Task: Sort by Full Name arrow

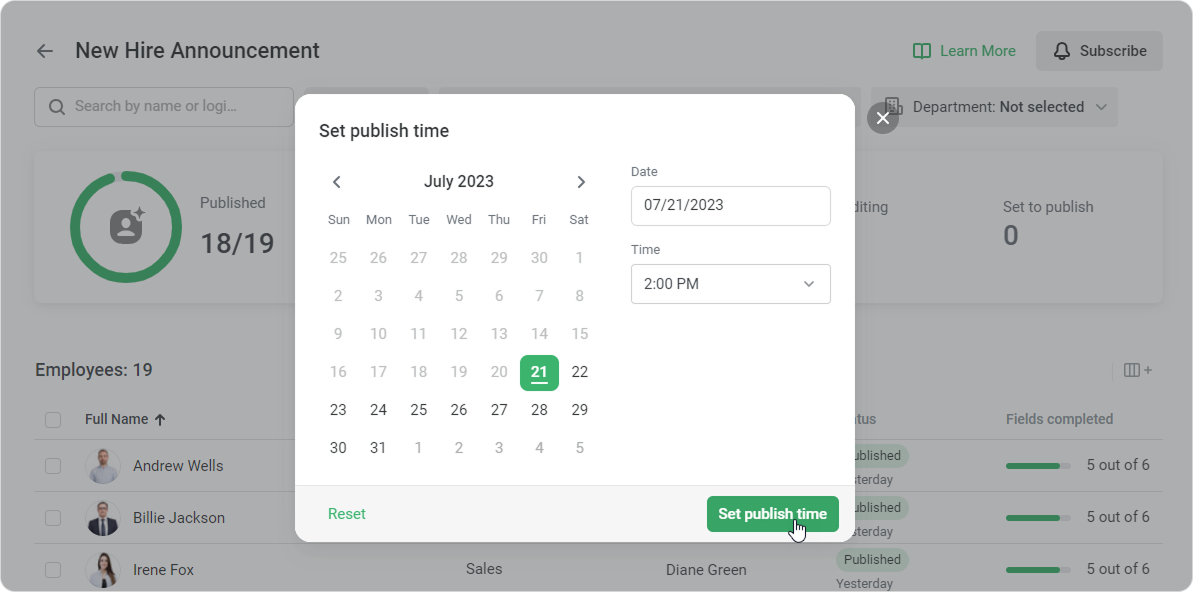Action: tap(160, 419)
